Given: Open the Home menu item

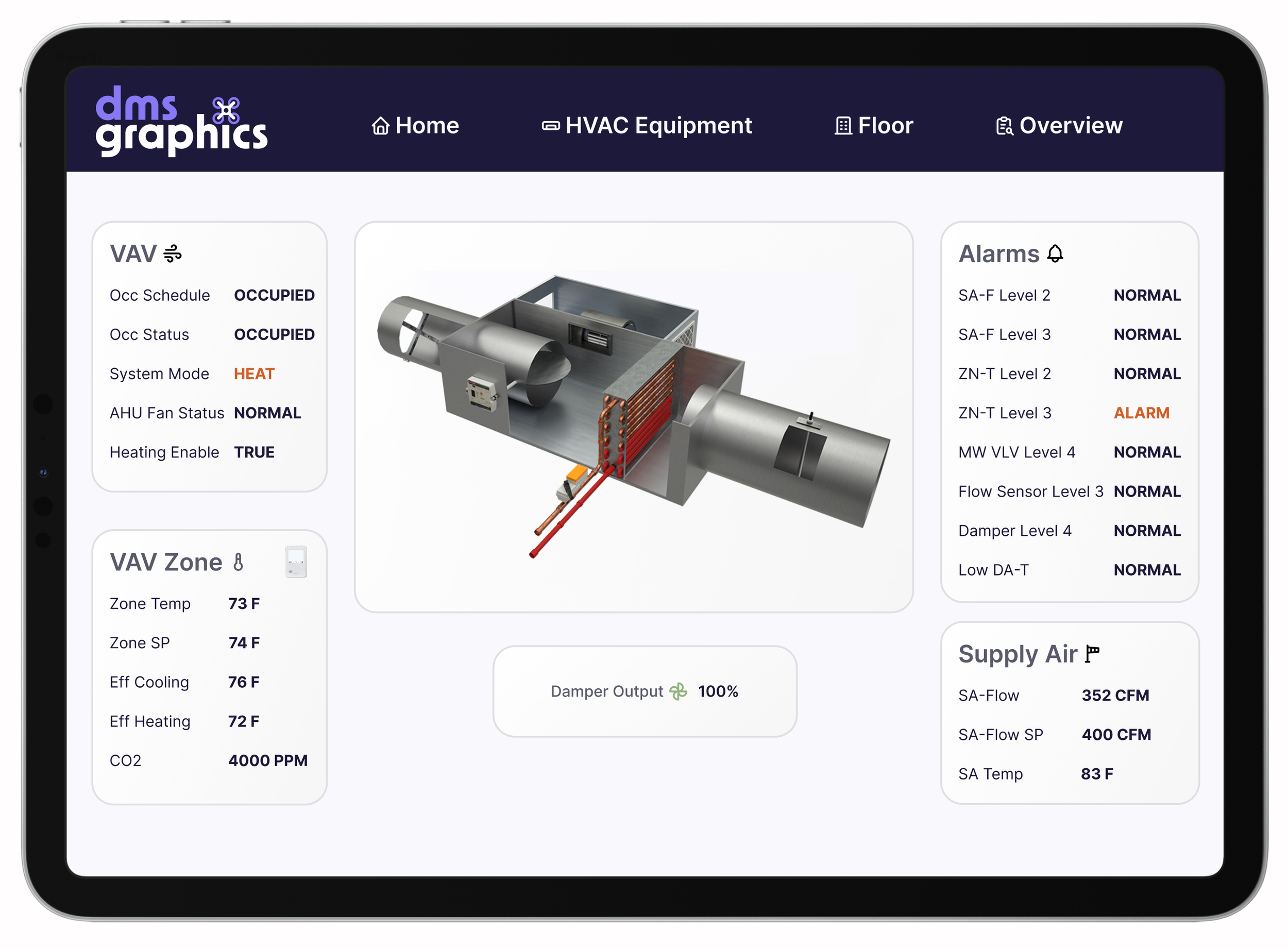Looking at the screenshot, I should [427, 125].
